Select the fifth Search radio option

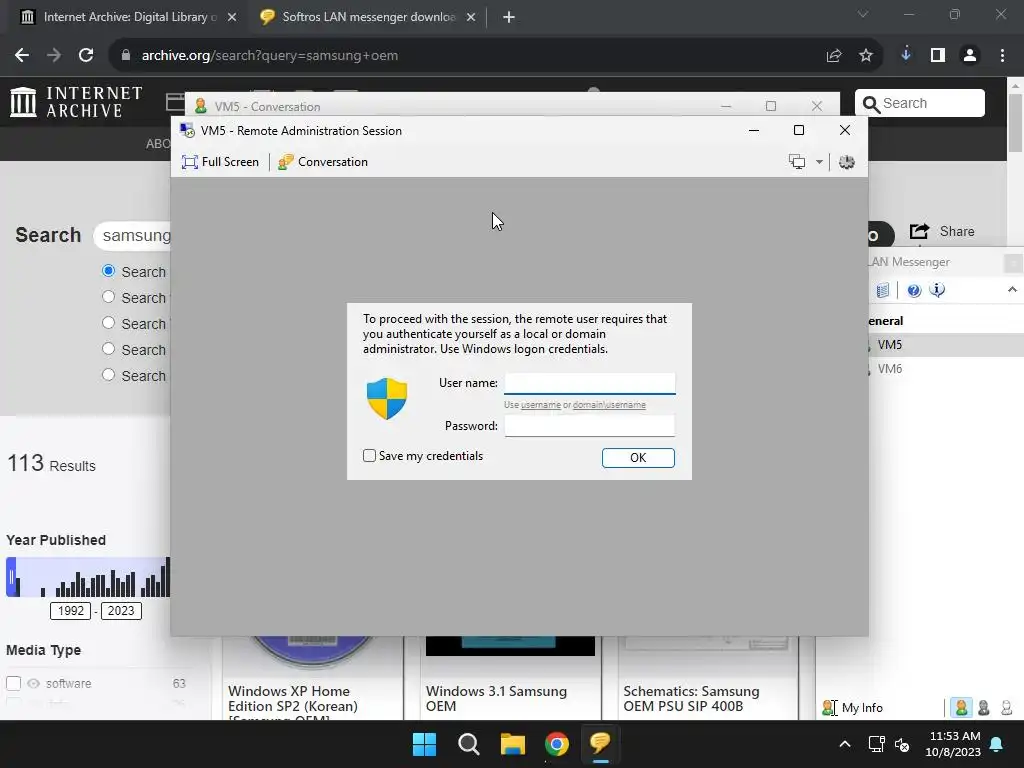tap(108, 375)
